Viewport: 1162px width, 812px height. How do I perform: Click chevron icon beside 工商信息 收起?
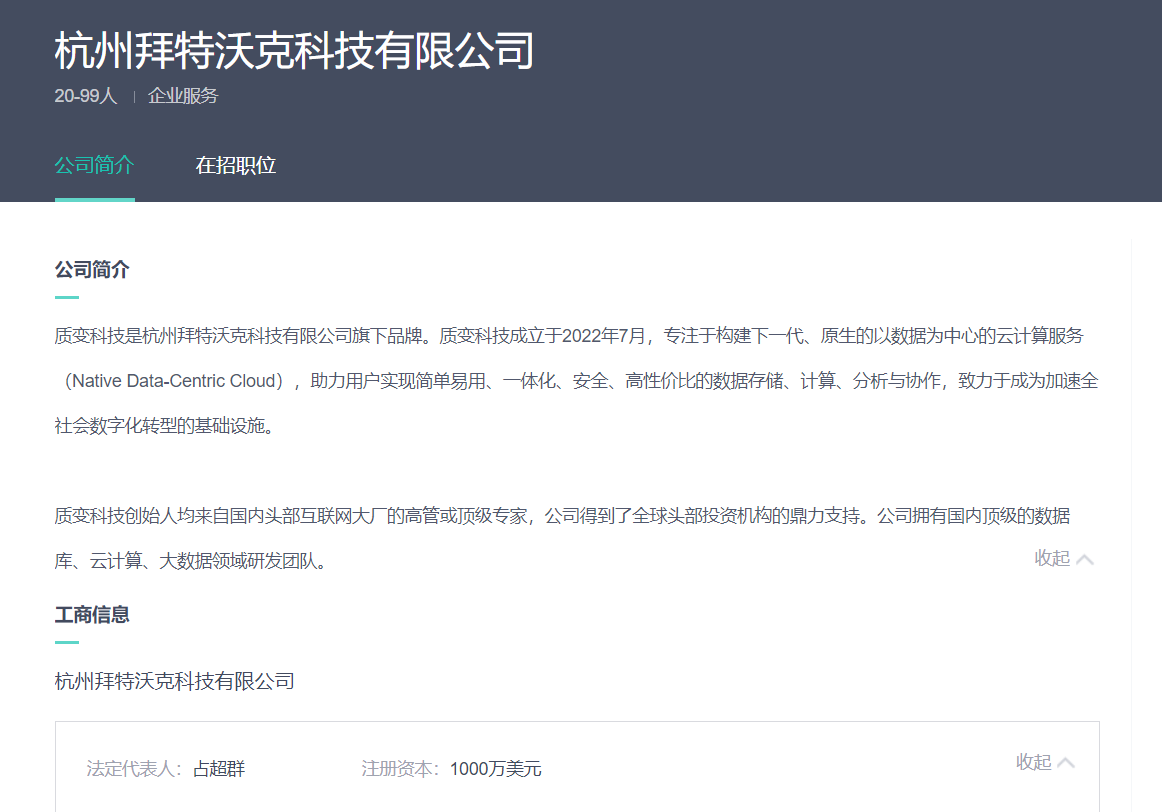tap(1066, 763)
